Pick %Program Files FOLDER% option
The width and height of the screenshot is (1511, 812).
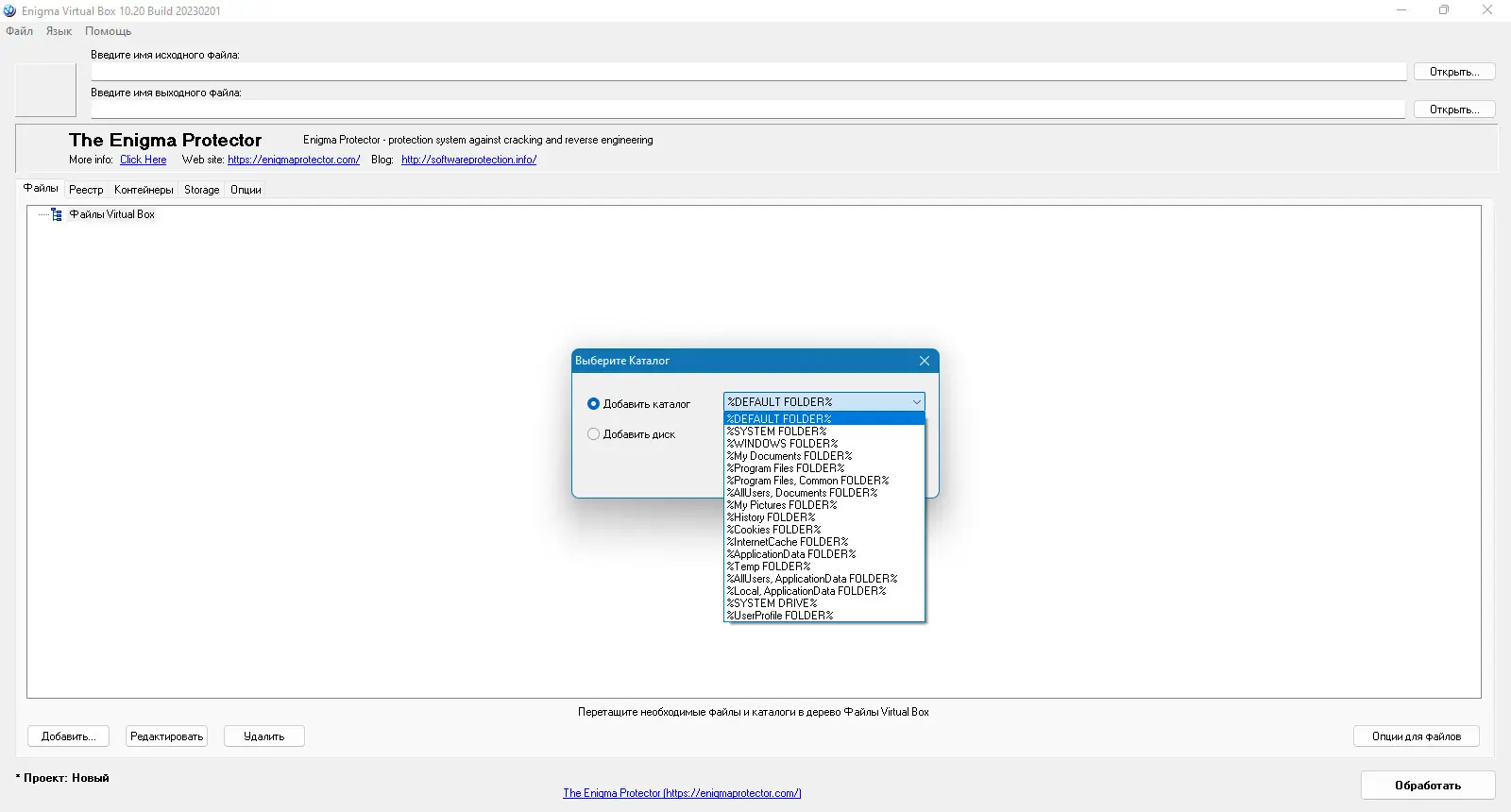[x=823, y=468]
